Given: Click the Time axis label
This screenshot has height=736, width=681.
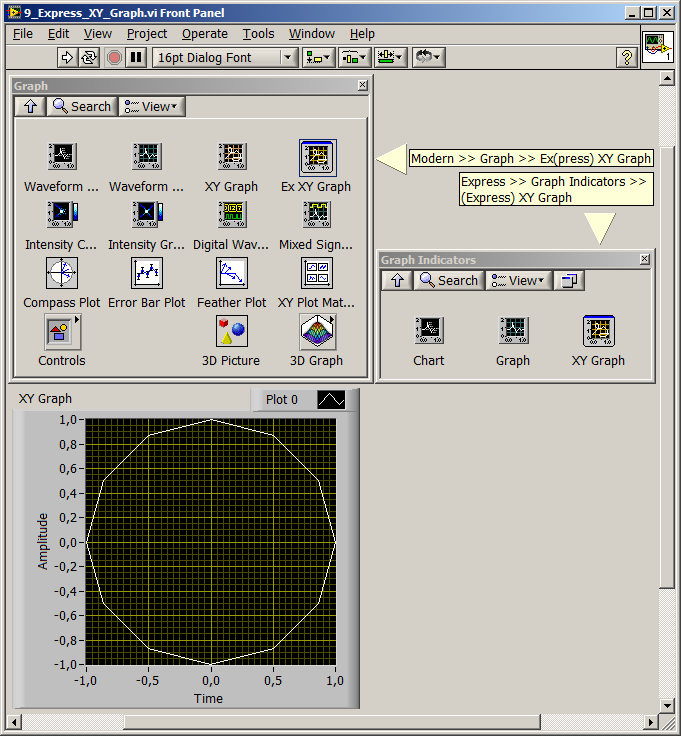Looking at the screenshot, I should [208, 698].
